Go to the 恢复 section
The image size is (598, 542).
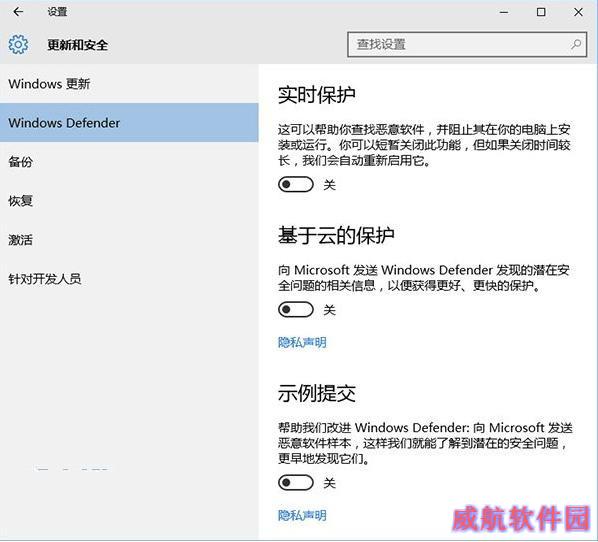[x=129, y=201]
